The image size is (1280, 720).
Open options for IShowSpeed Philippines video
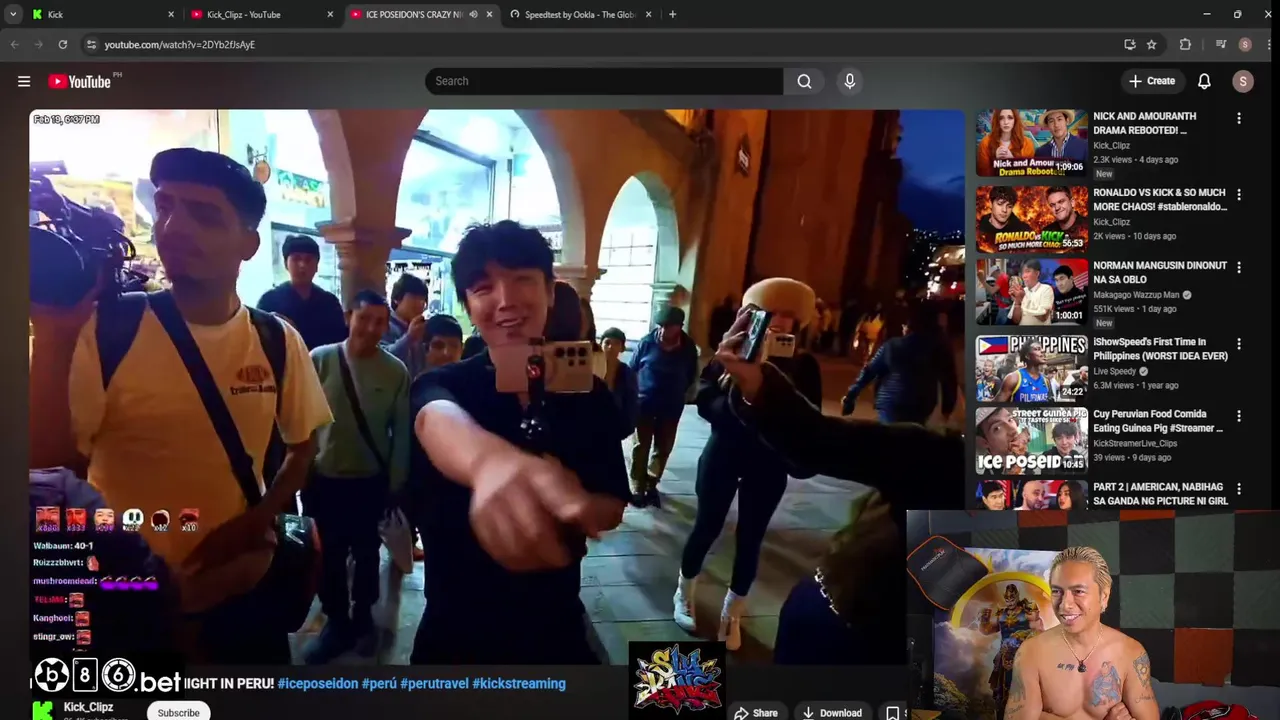click(1239, 344)
